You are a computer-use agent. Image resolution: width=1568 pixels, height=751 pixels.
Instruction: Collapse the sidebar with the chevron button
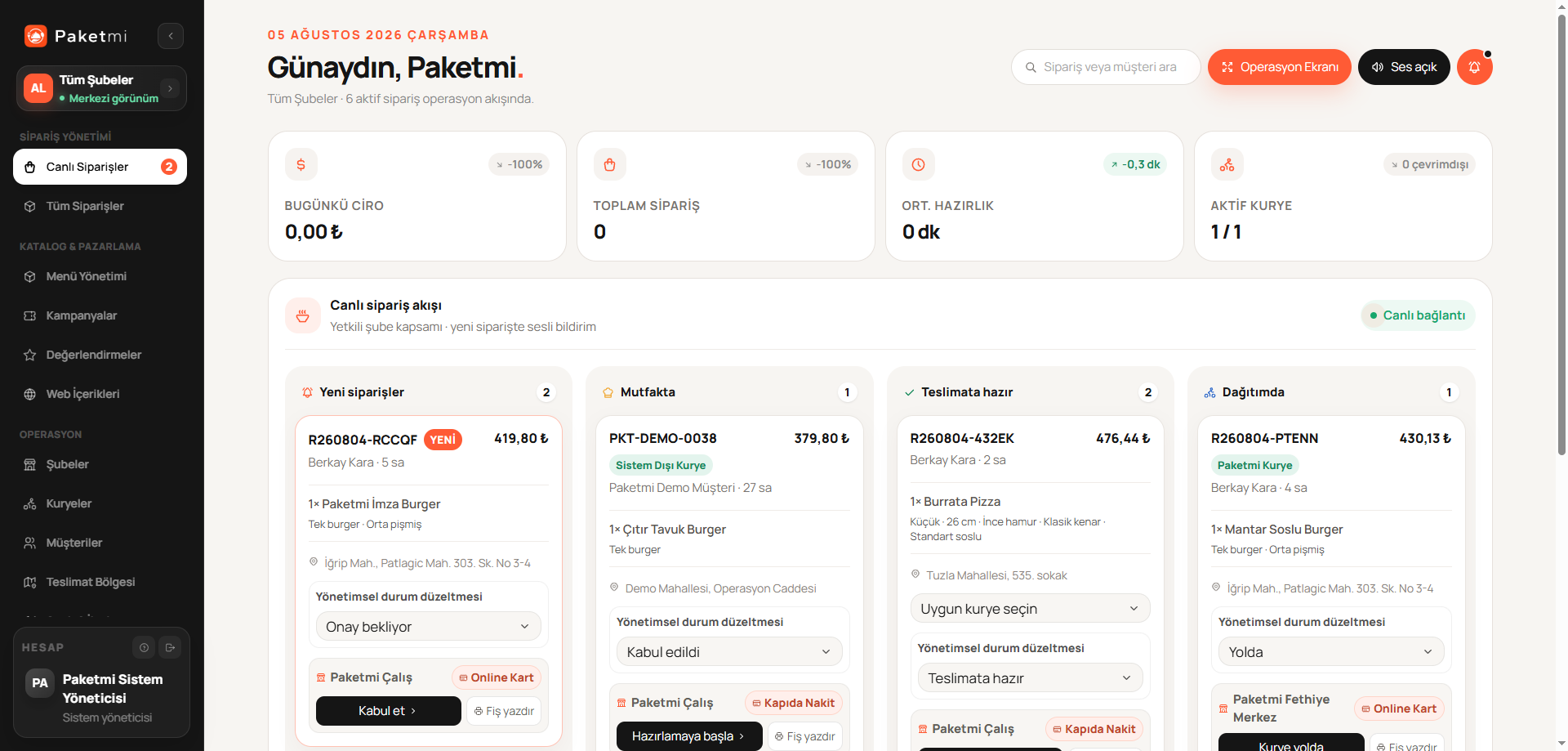coord(171,36)
